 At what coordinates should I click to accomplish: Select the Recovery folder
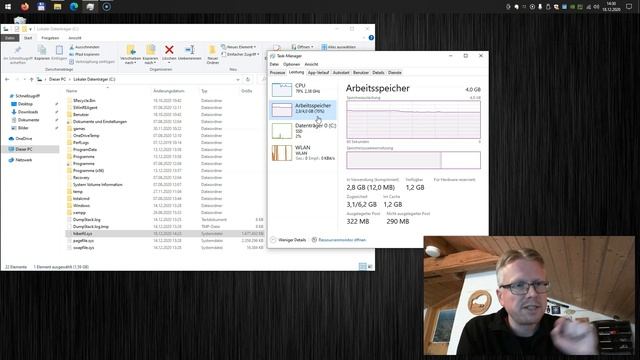coord(81,178)
